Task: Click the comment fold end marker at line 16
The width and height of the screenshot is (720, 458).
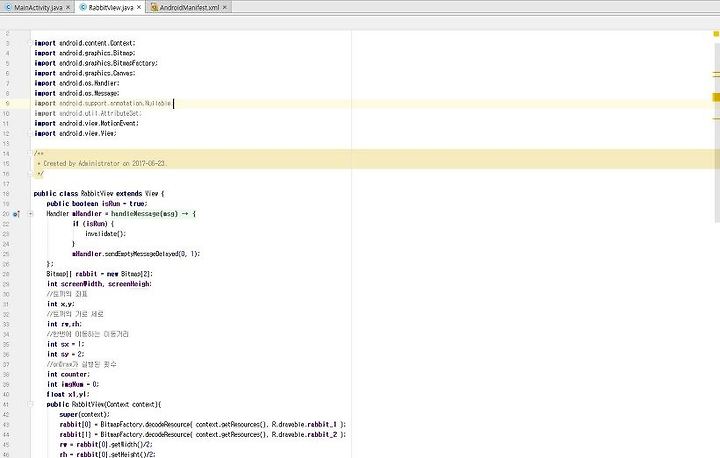Action: coord(30,174)
